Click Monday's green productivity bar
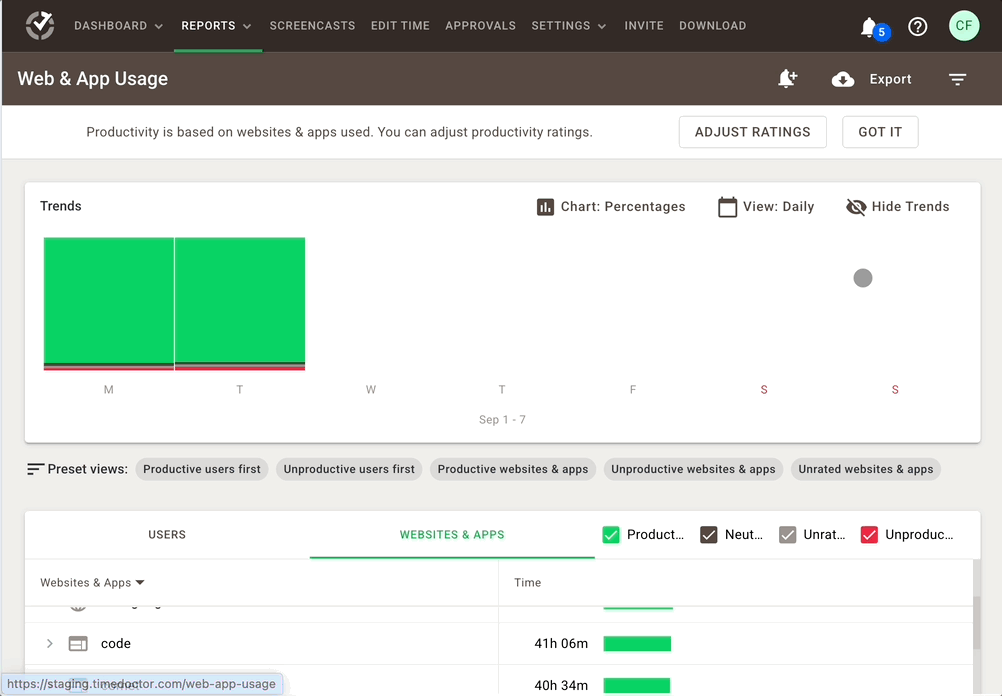Viewport: 1002px width, 696px height. point(109,300)
